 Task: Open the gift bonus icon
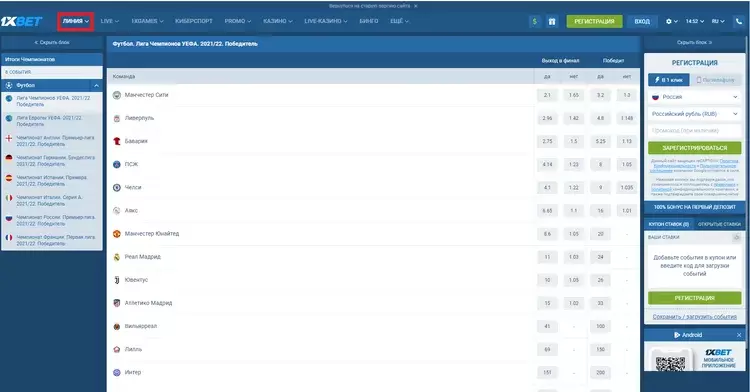(552, 22)
